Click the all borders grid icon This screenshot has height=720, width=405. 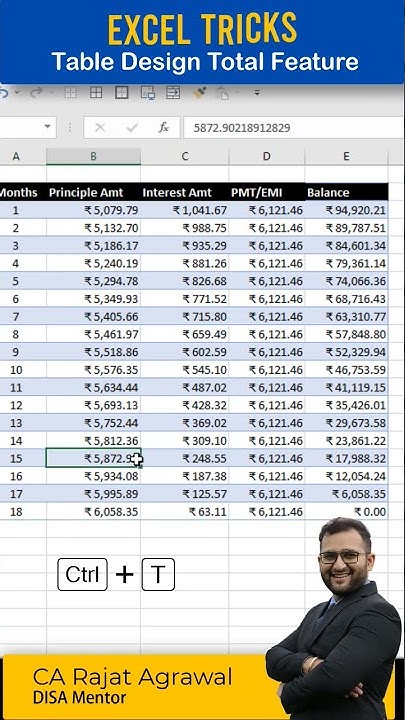[96, 93]
